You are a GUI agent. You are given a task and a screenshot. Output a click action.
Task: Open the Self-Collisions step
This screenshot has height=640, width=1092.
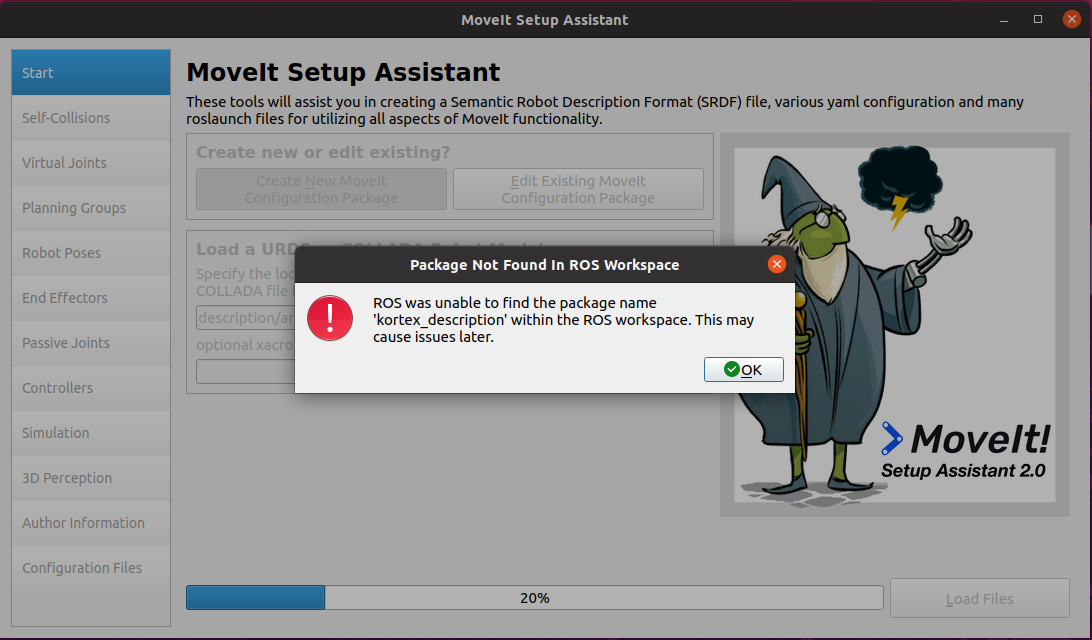tap(90, 117)
